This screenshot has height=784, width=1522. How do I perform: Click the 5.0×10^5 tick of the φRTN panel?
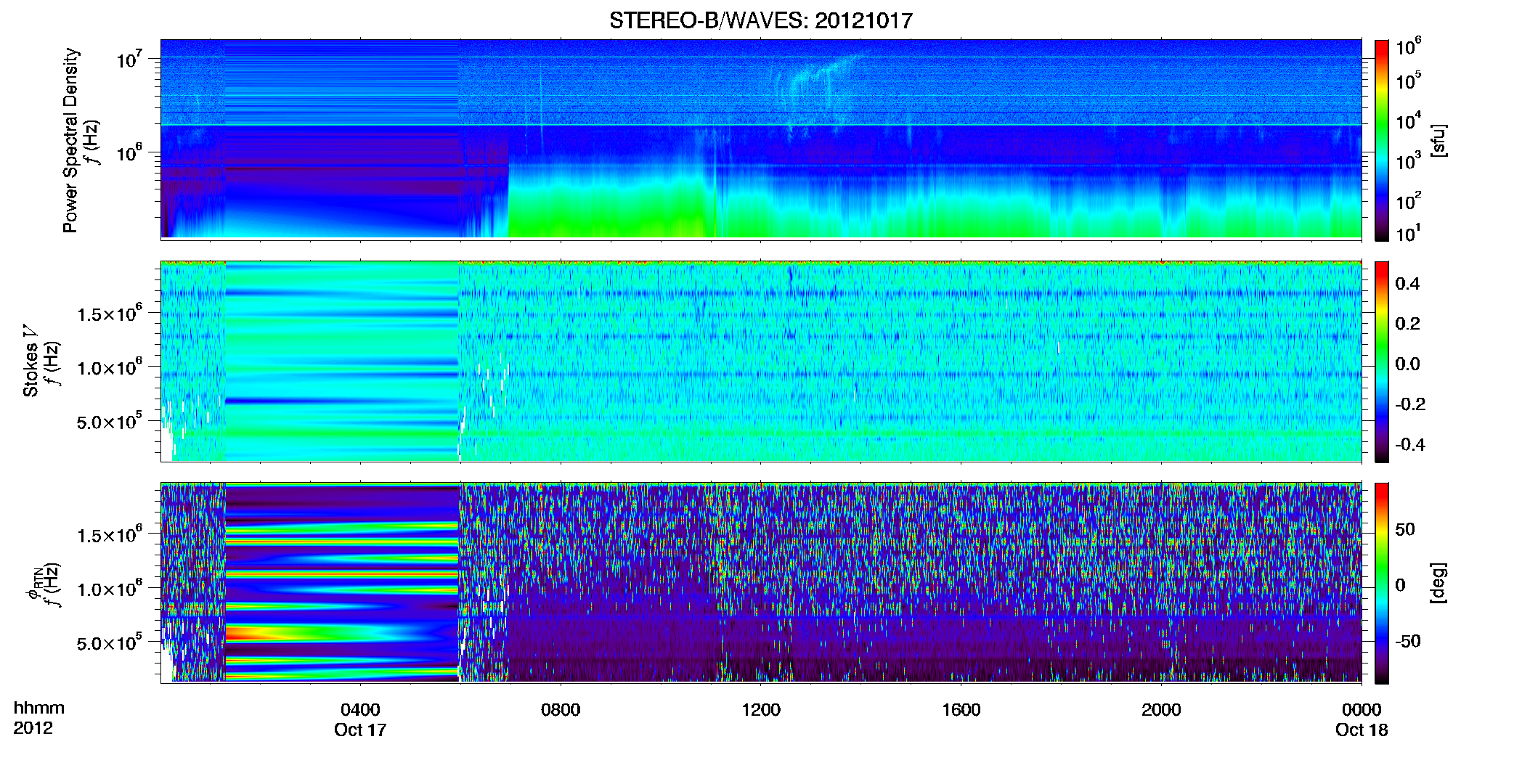pos(110,642)
